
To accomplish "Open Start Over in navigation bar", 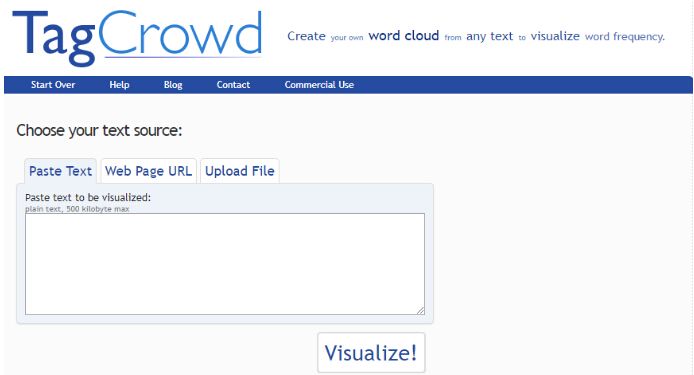I will point(53,85).
